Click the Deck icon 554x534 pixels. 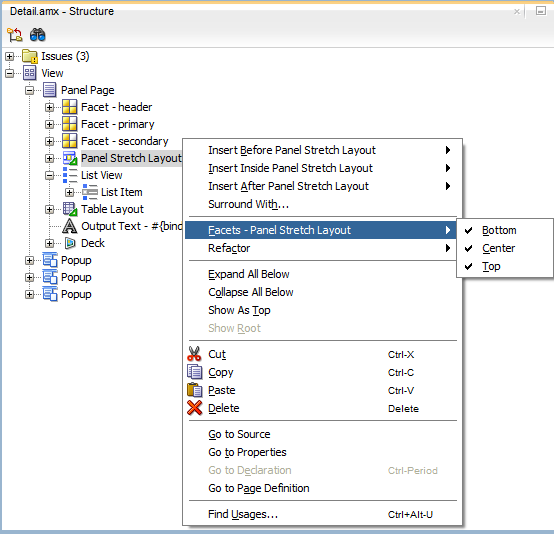[70, 243]
